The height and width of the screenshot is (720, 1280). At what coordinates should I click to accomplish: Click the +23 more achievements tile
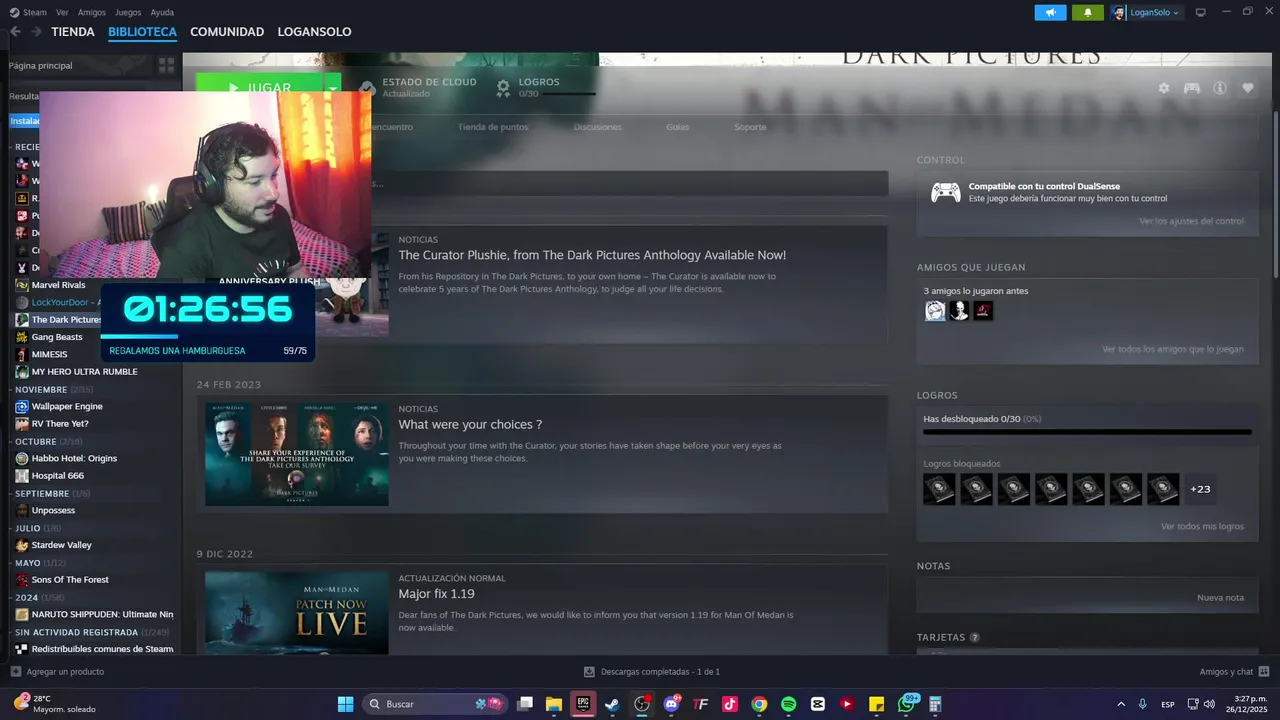pos(1200,489)
